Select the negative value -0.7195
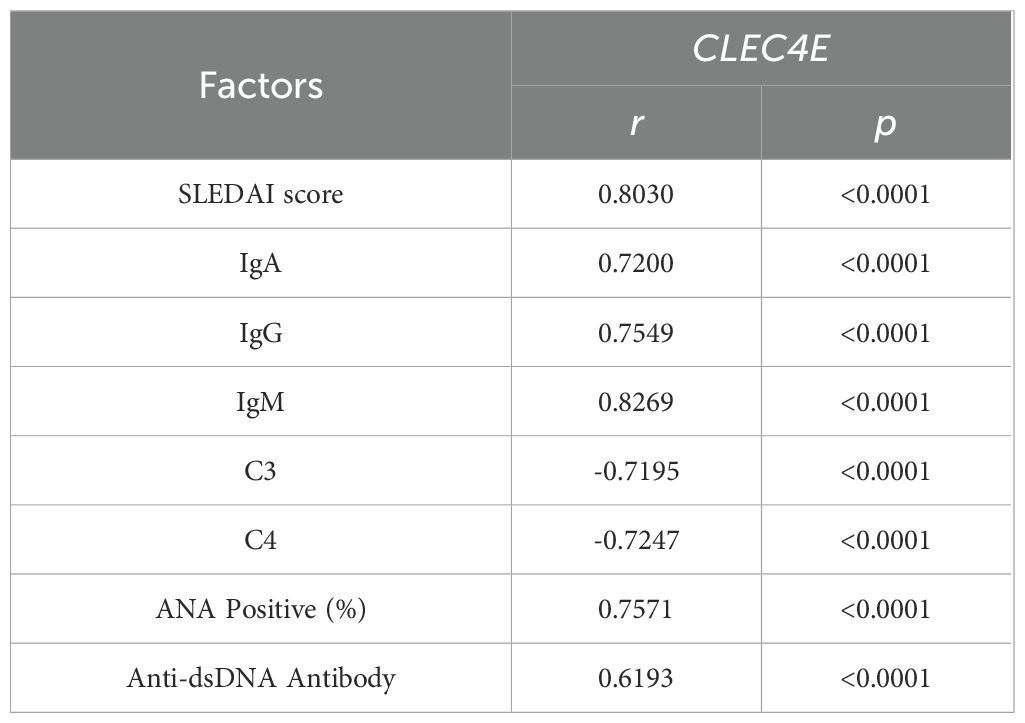Screen dimensions: 1025x723 coord(636,471)
